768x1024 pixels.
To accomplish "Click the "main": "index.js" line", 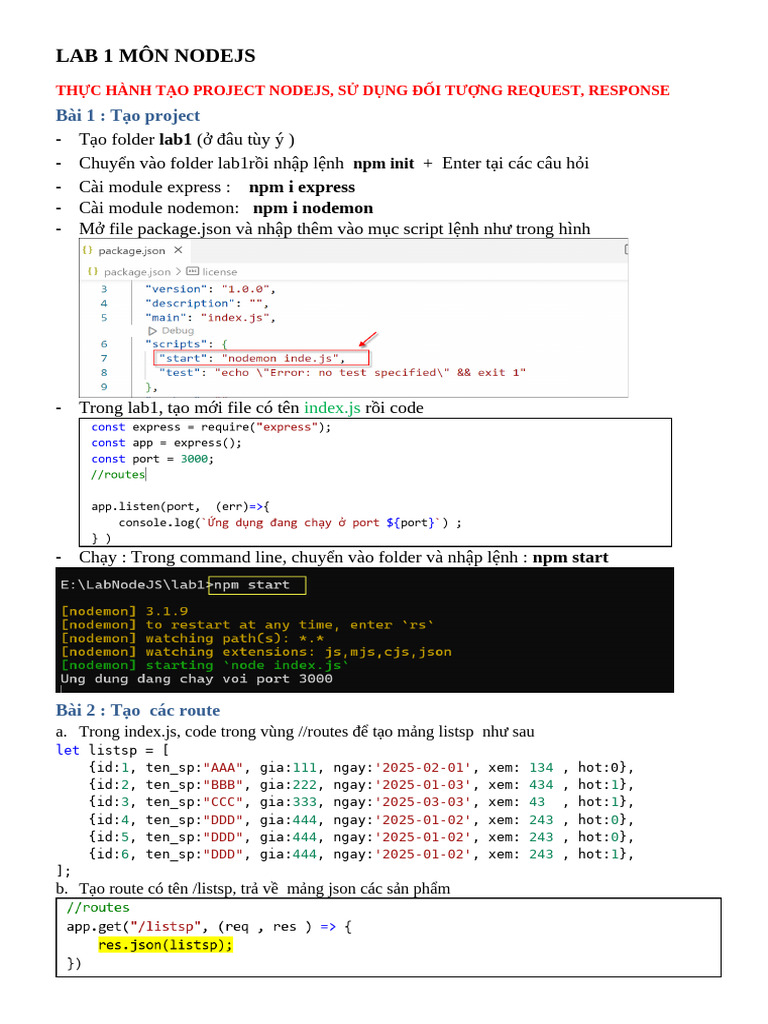I will (210, 317).
